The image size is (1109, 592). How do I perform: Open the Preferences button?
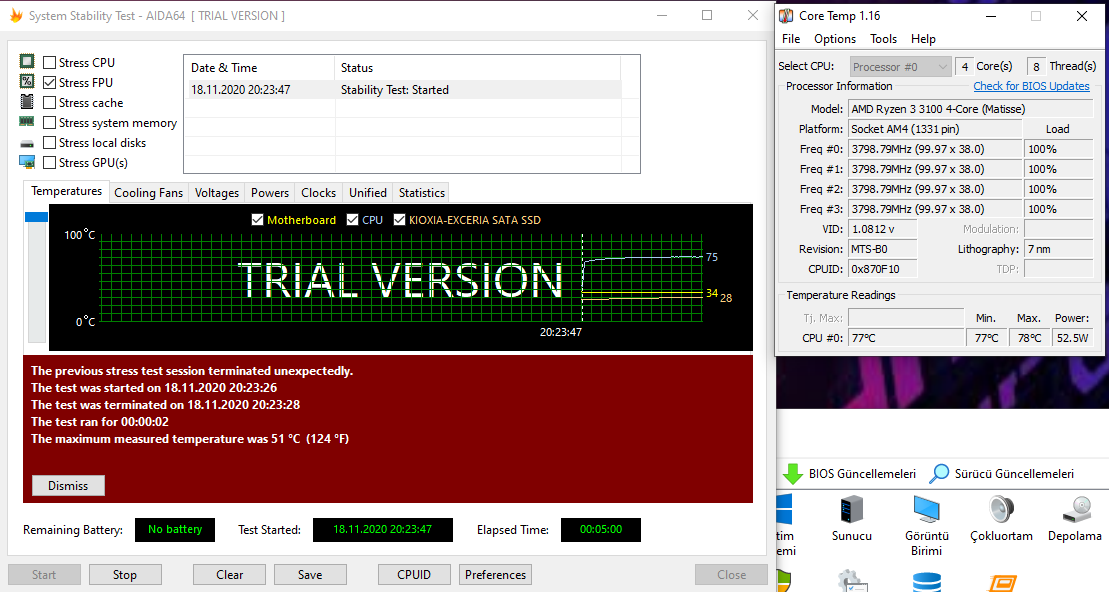(495, 574)
